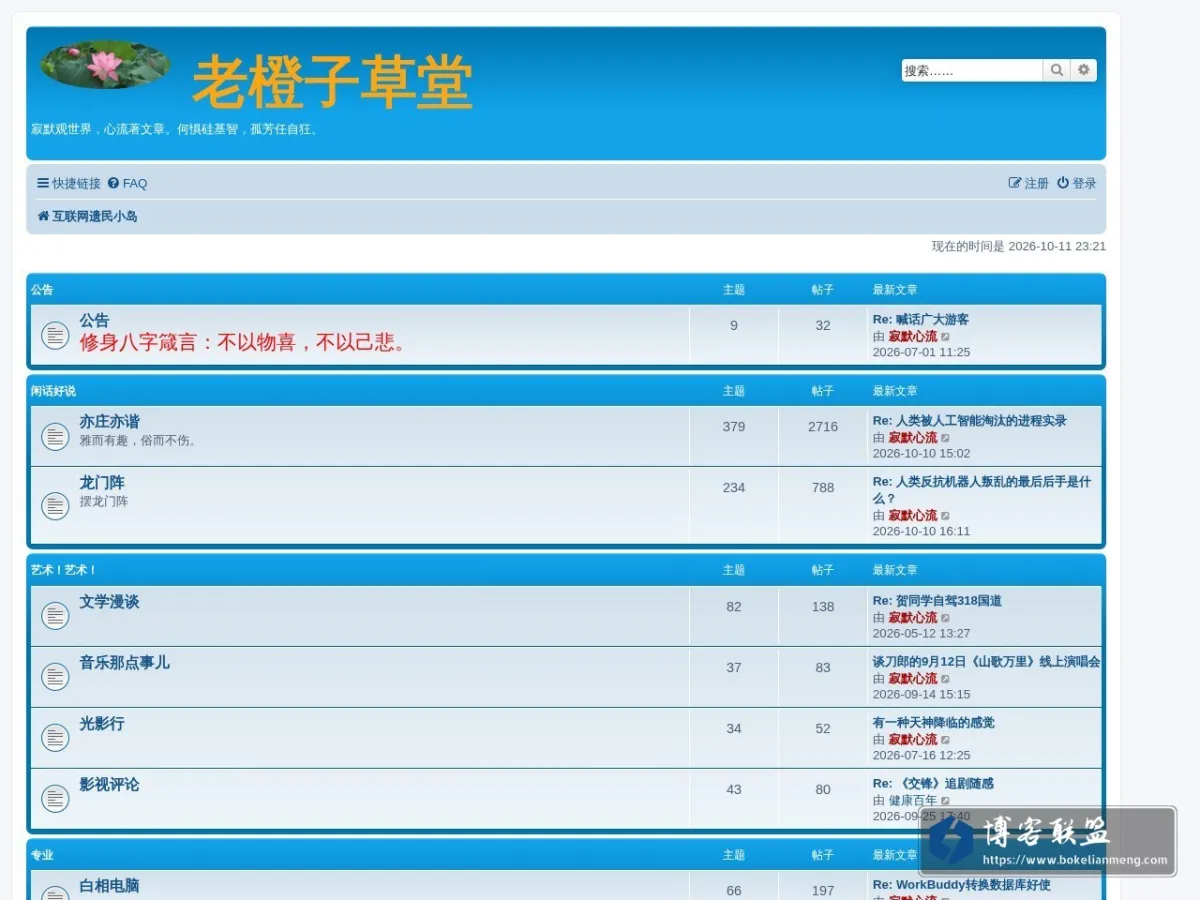This screenshot has height=900, width=1200.
Task: Click the view-latest-post icon in 龙门阵 row
Action: tap(946, 516)
